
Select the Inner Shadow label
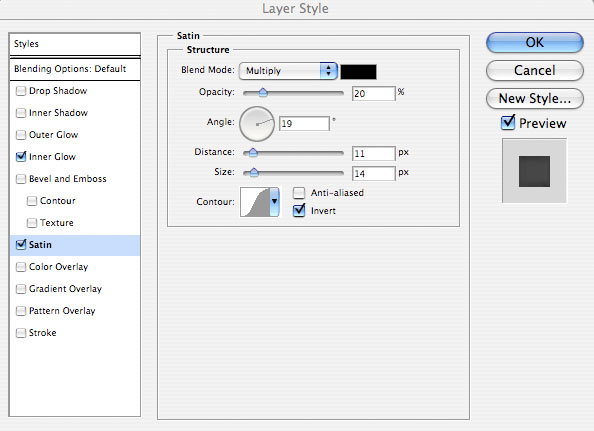[x=58, y=113]
